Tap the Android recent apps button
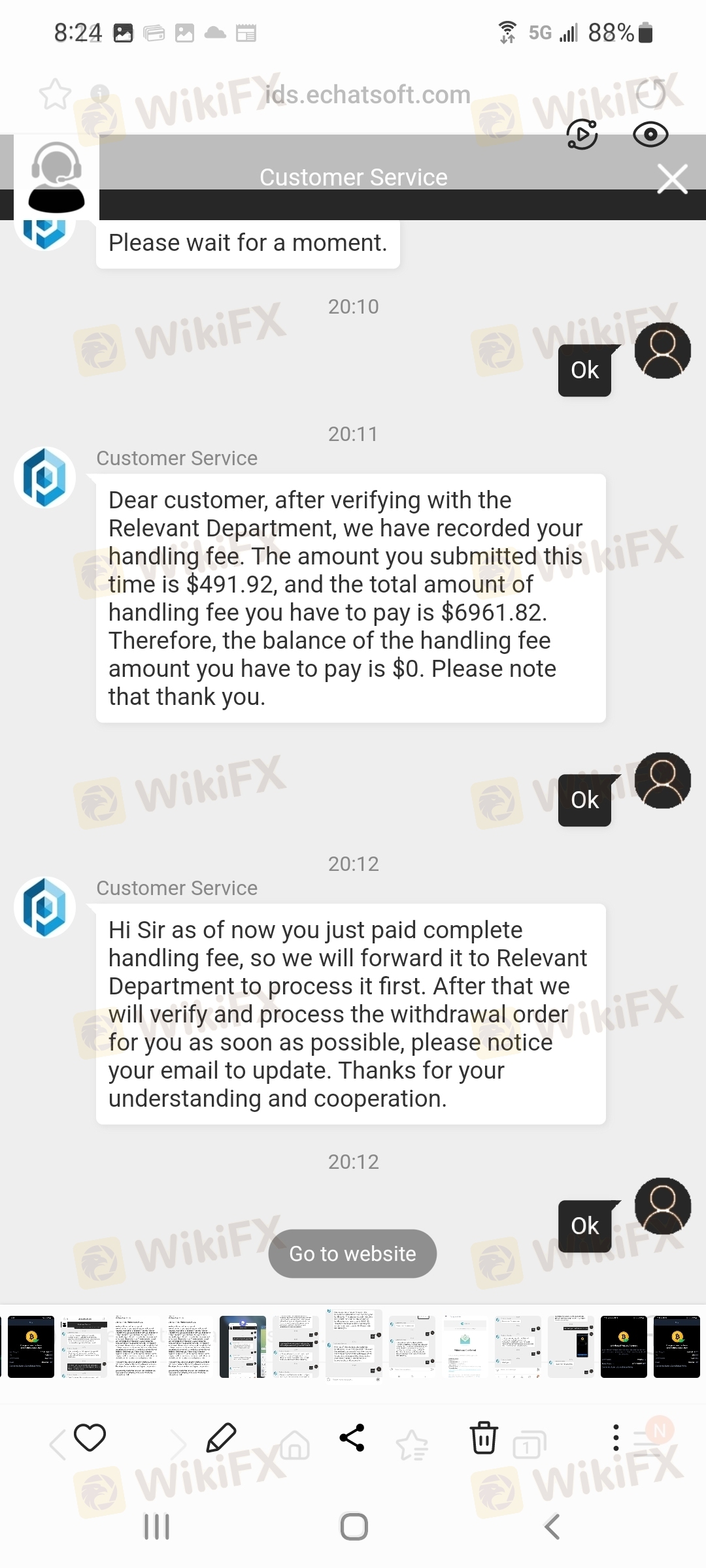Viewport: 706px width, 1568px height. click(157, 1527)
